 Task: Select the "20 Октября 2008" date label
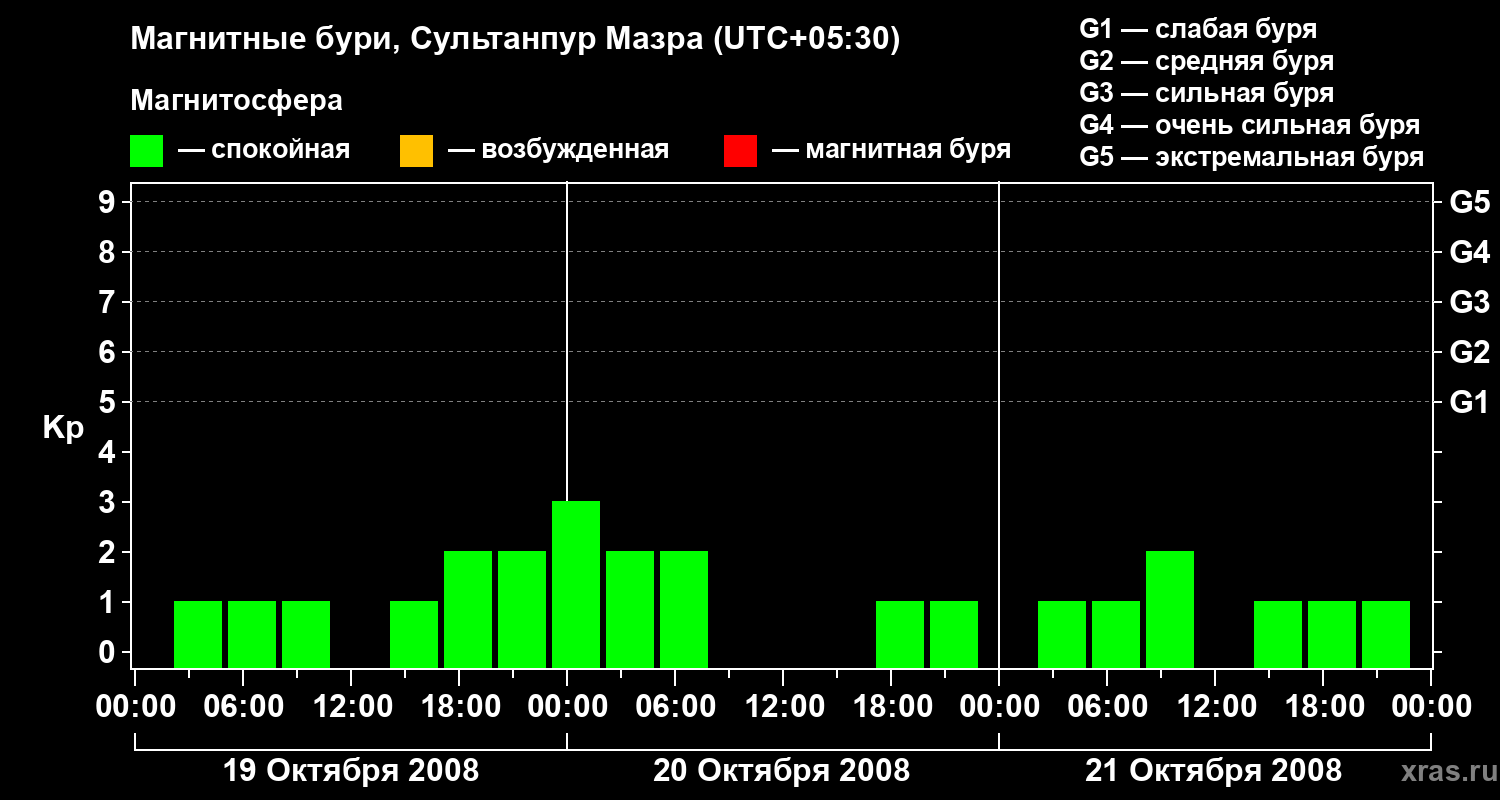pos(782,771)
